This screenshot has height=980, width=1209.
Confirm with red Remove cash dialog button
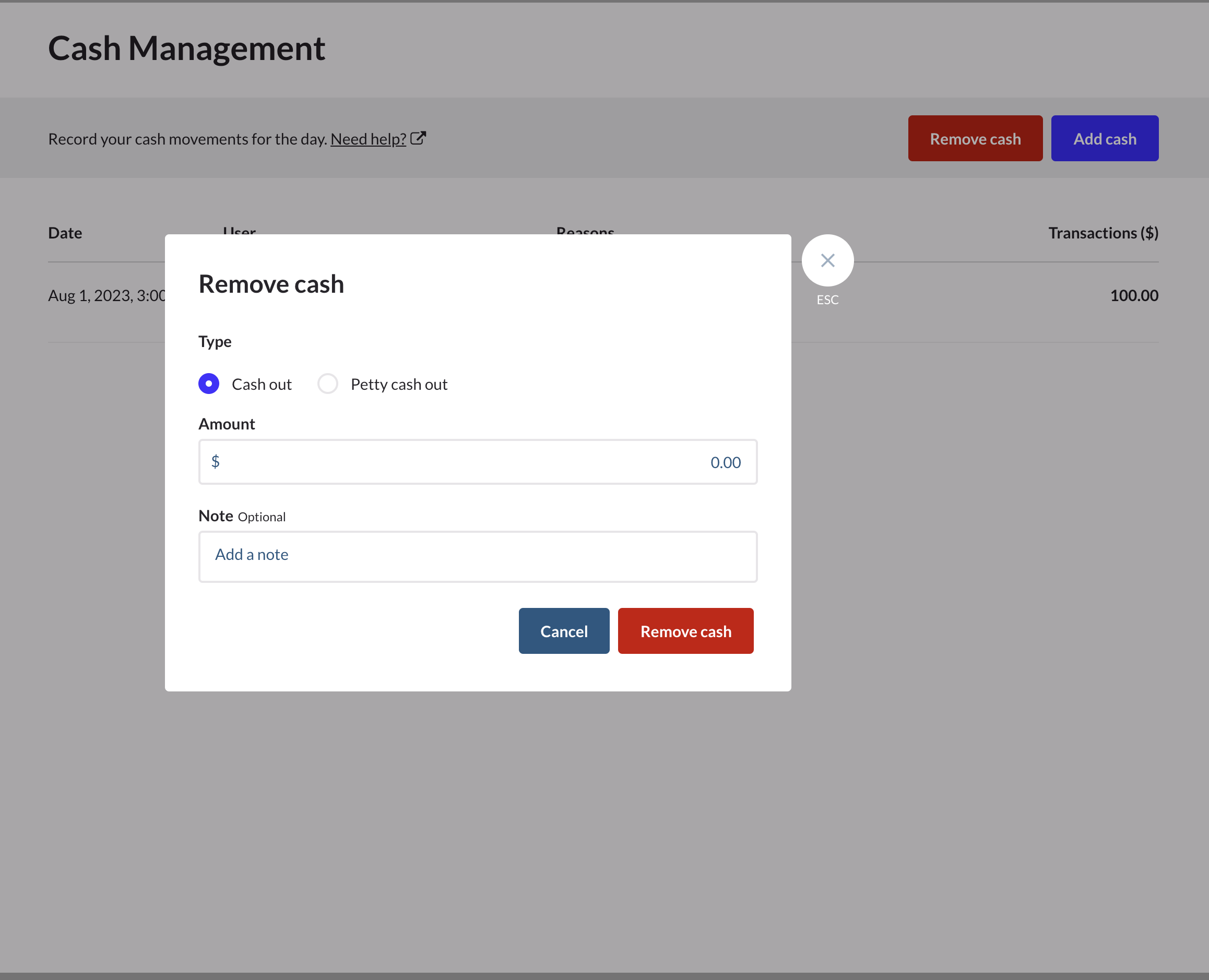pyautogui.click(x=685, y=631)
